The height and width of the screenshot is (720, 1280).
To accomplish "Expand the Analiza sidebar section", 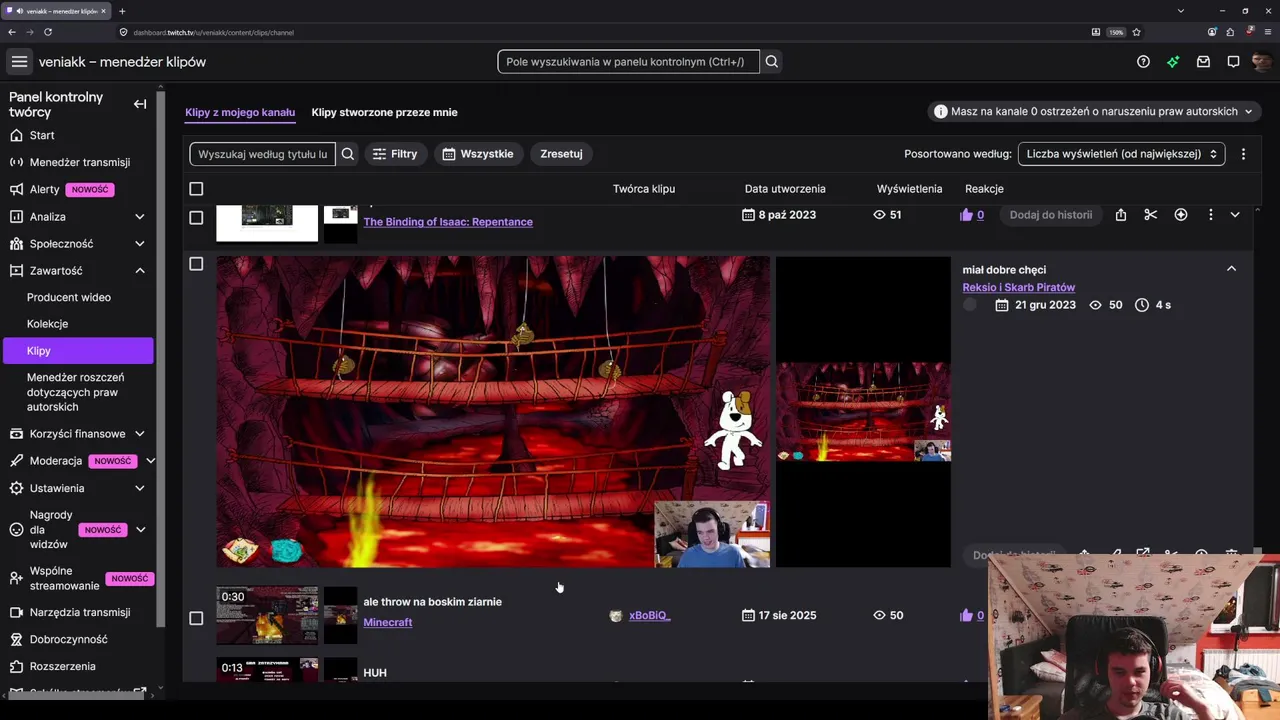I will click(x=140, y=217).
